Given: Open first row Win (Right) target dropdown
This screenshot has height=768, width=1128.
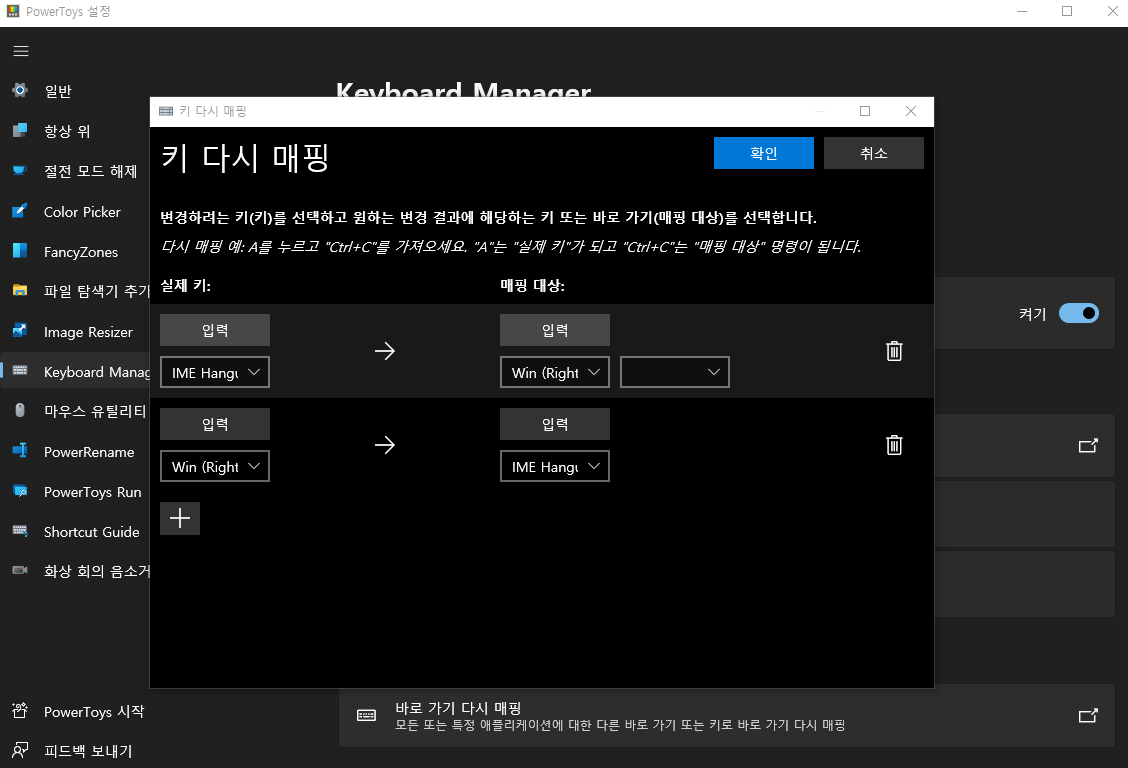Looking at the screenshot, I should (555, 372).
